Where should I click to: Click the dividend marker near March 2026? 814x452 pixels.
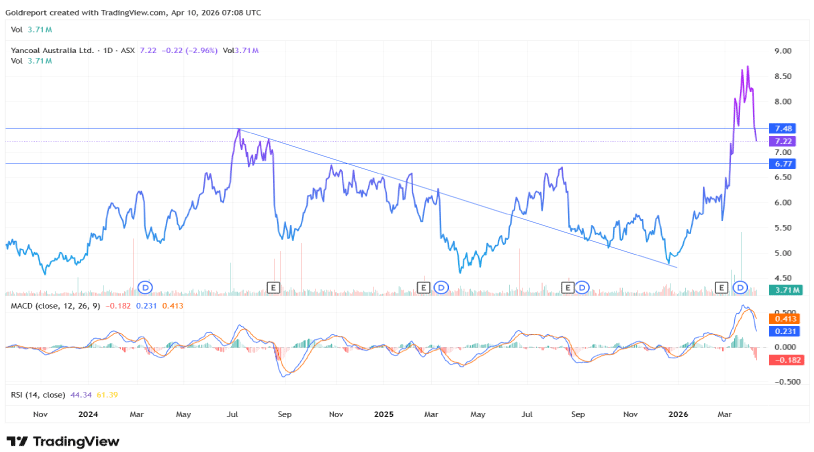tap(741, 287)
